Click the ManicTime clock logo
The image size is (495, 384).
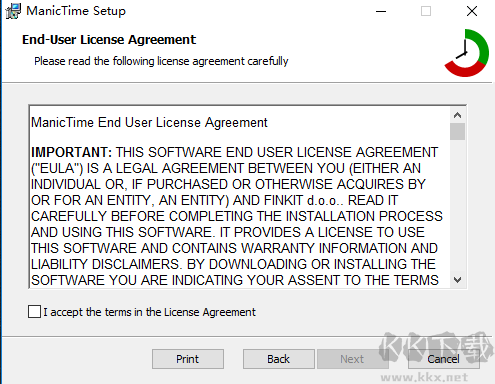[x=467, y=53]
